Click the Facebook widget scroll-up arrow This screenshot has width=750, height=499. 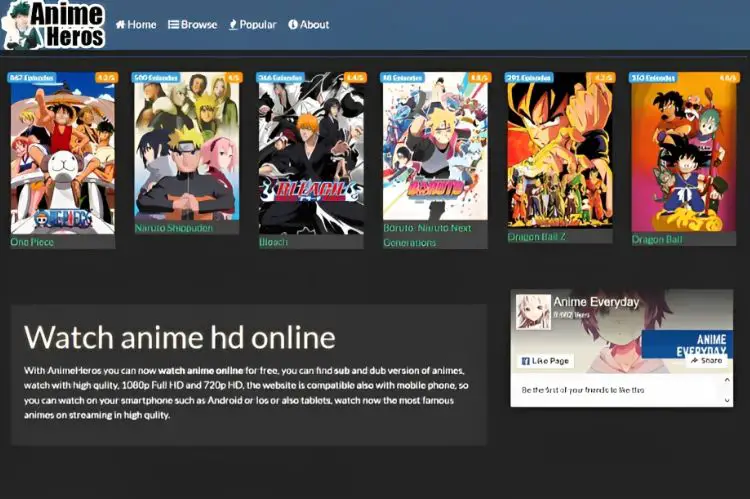click(727, 380)
